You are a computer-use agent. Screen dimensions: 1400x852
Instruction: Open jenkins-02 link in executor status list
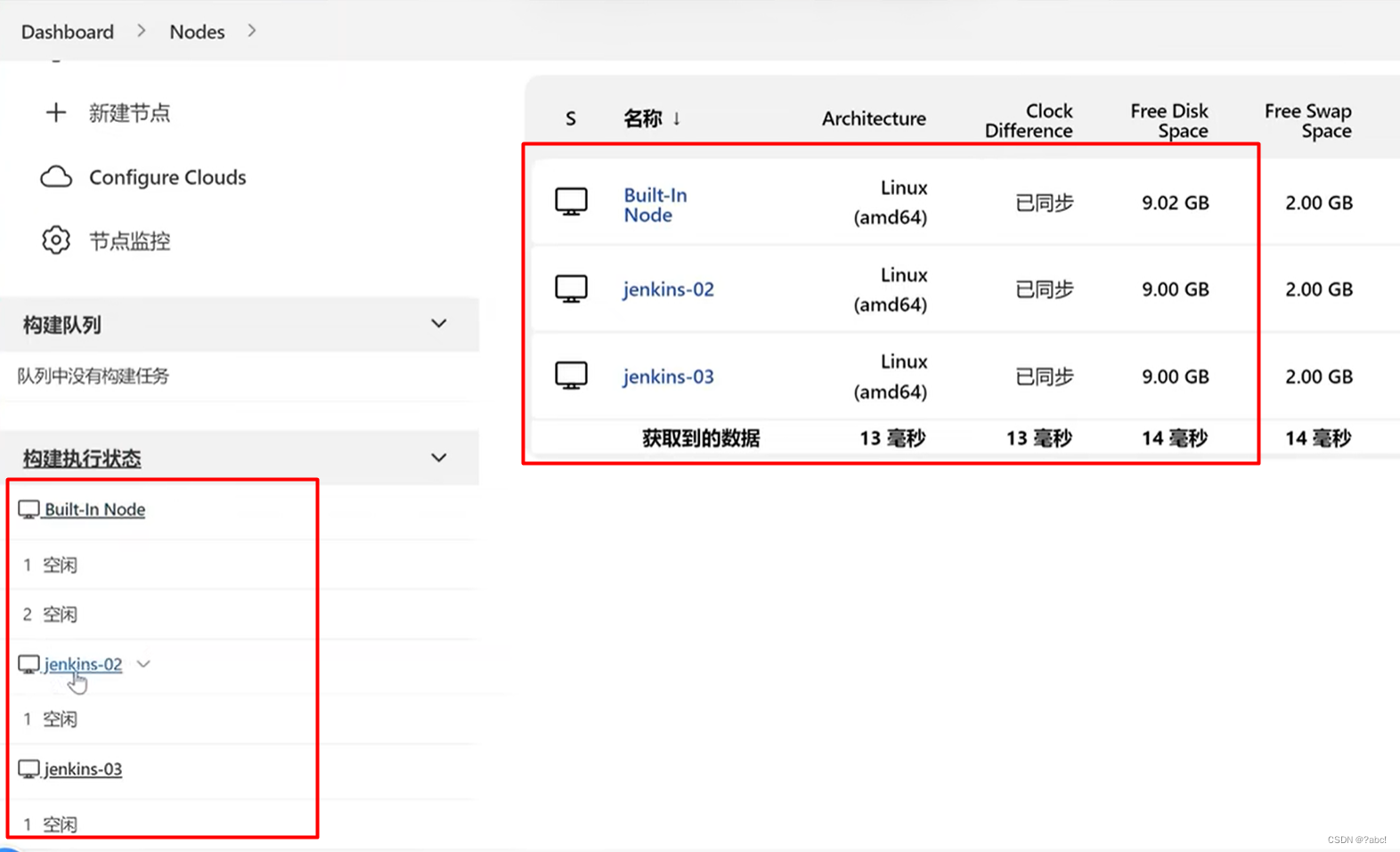tap(83, 664)
